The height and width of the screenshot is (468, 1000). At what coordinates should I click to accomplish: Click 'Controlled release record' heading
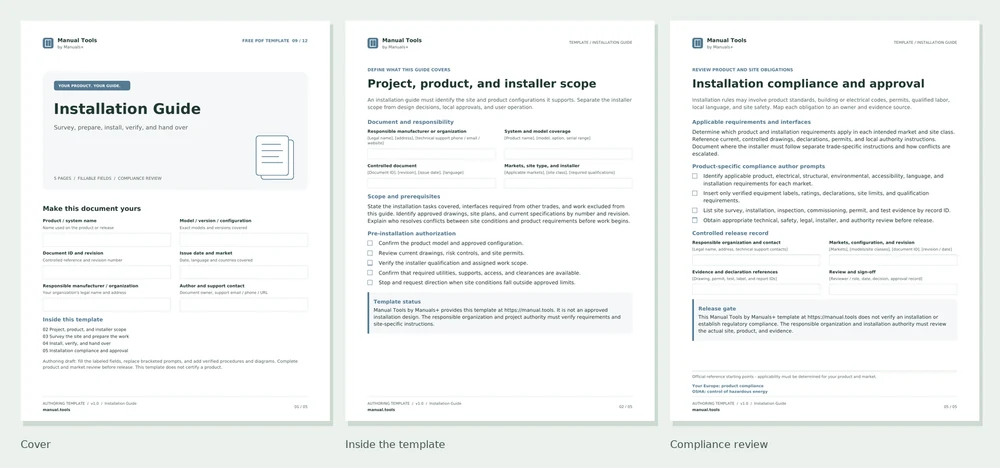coord(730,233)
